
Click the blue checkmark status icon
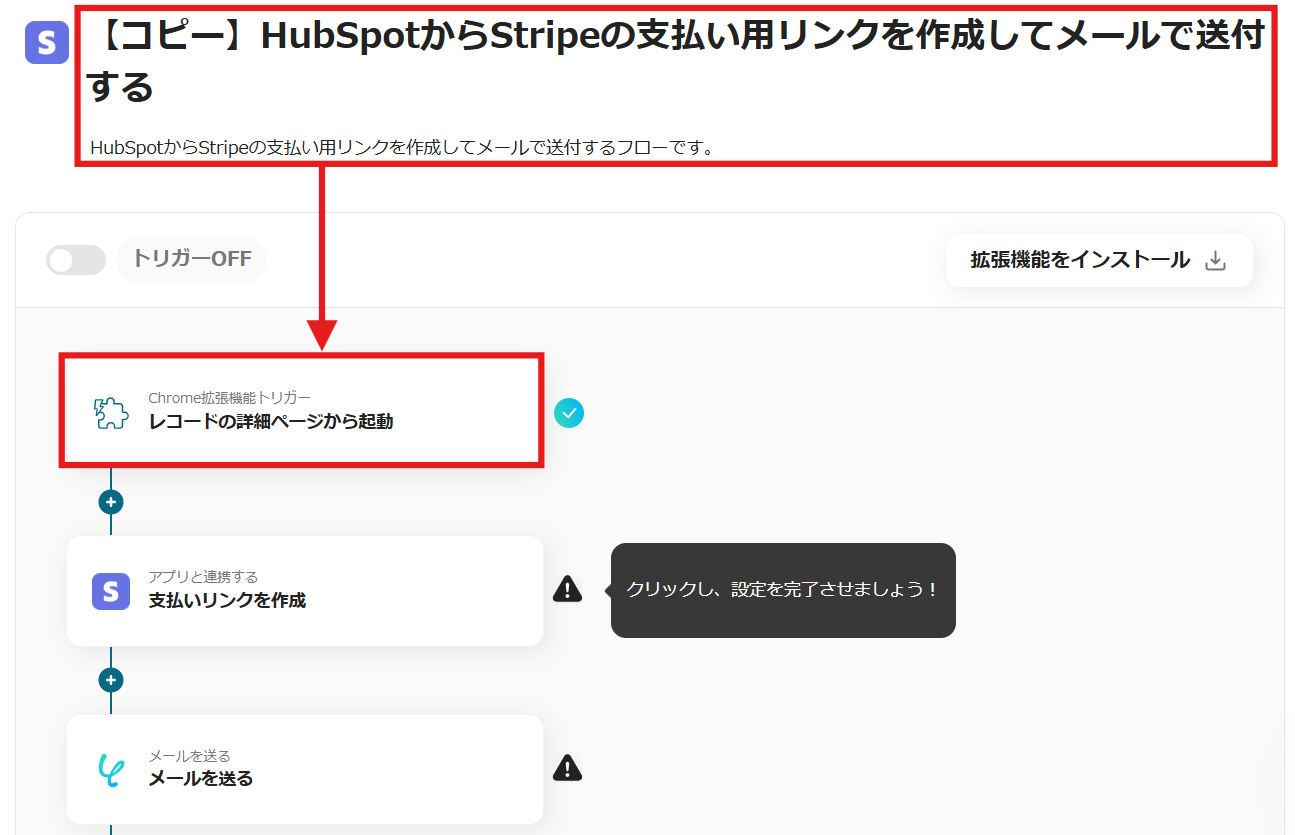[x=569, y=412]
